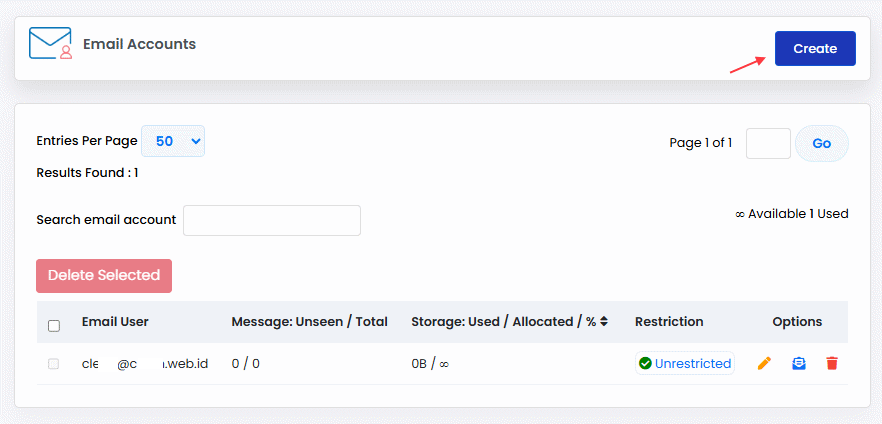Click the Email Accounts envelope icon
Viewport: 882px width, 424px height.
pos(51,43)
